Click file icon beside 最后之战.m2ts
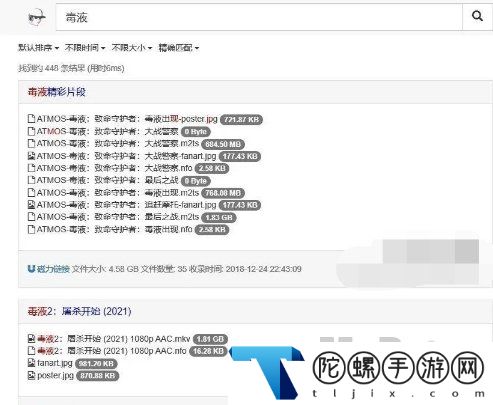493x405 pixels. [31, 217]
